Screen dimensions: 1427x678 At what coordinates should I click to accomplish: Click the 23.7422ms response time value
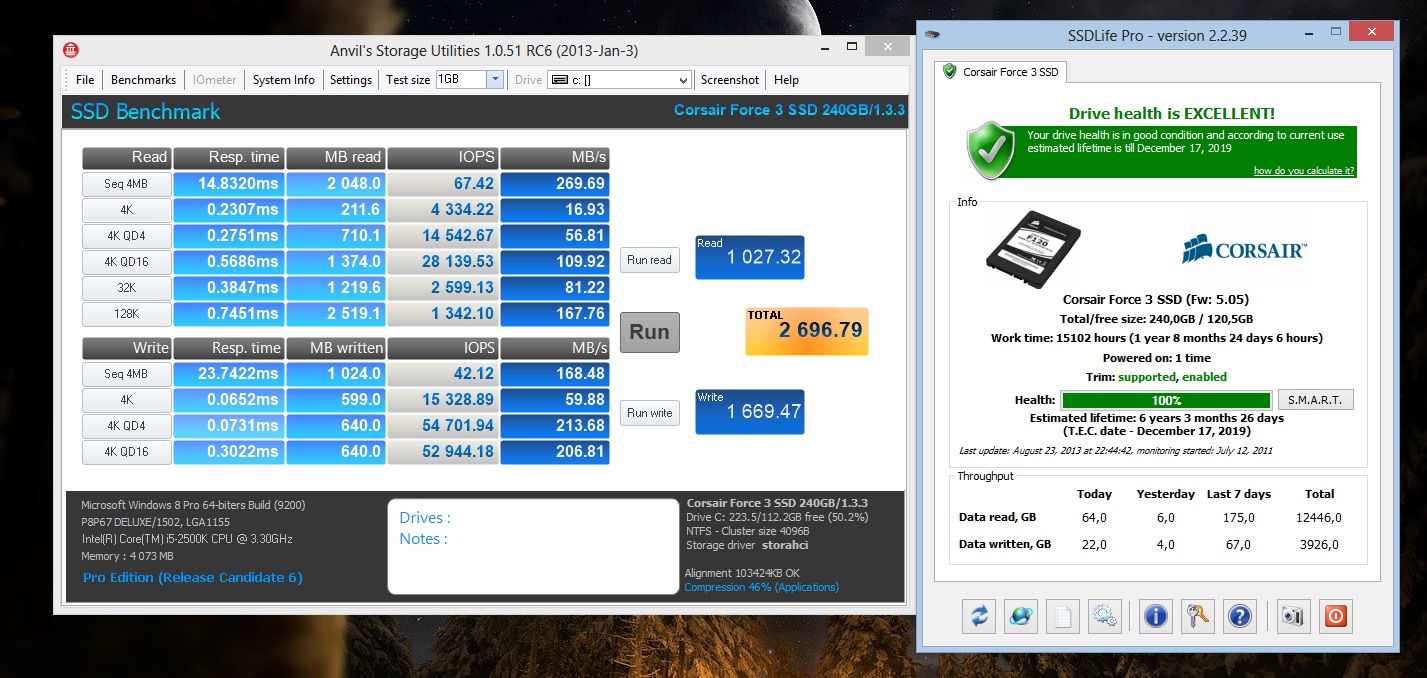(x=228, y=374)
